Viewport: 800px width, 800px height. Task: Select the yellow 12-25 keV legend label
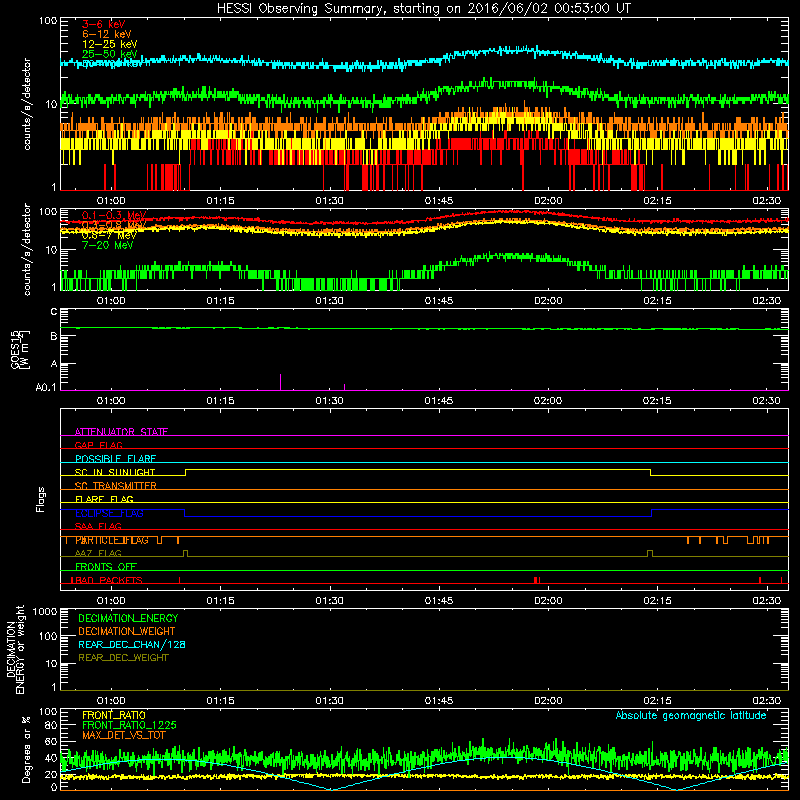point(109,44)
